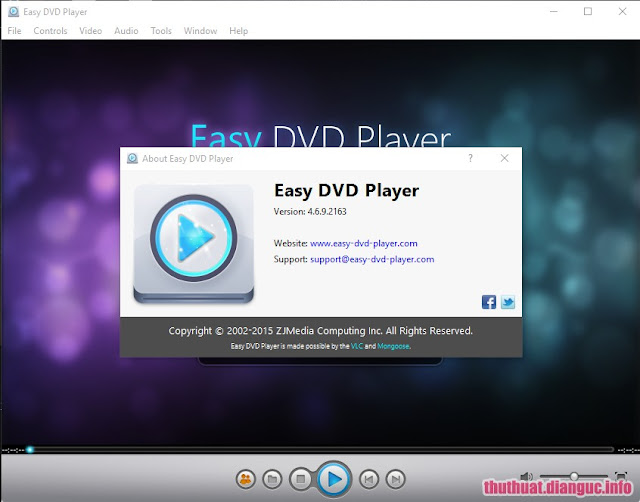Minimize the Easy DVD Player window

(553, 11)
